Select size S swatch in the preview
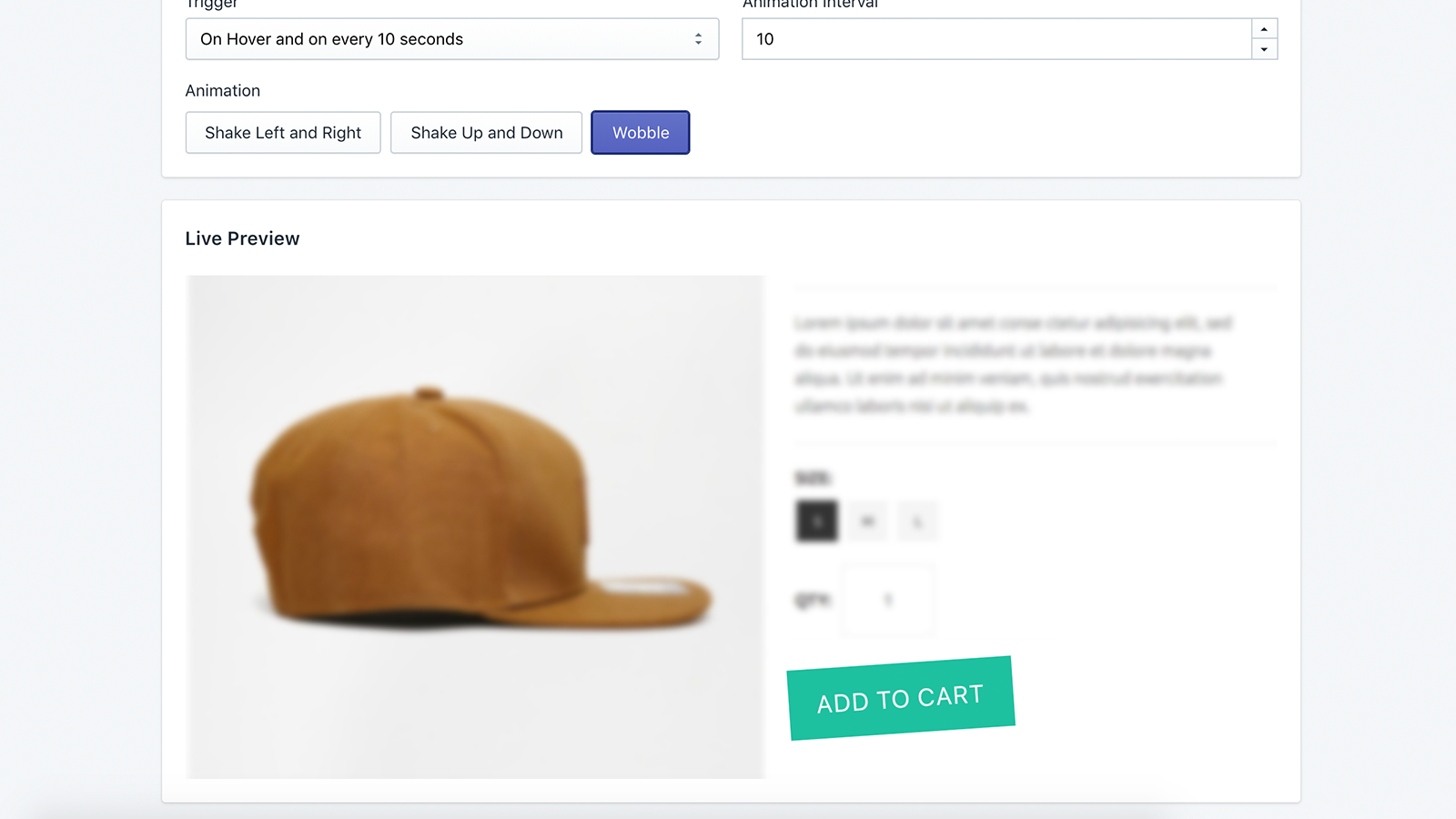 (815, 521)
